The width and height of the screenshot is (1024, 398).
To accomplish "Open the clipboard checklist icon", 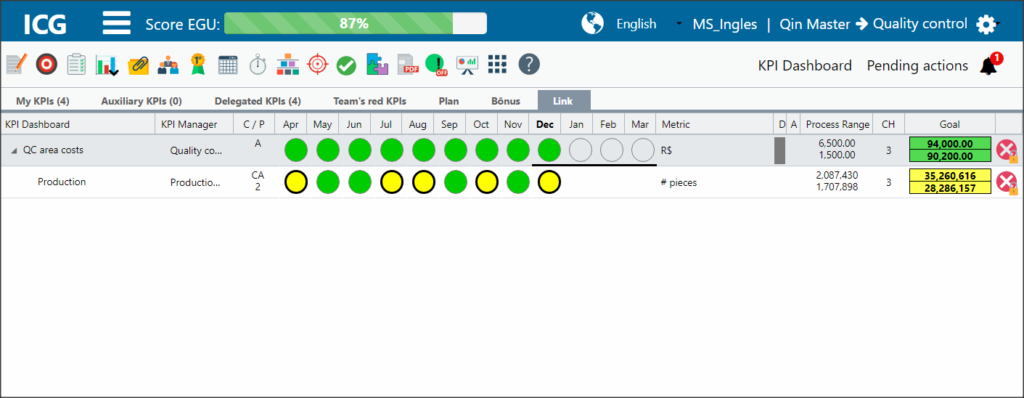I will click(76, 64).
